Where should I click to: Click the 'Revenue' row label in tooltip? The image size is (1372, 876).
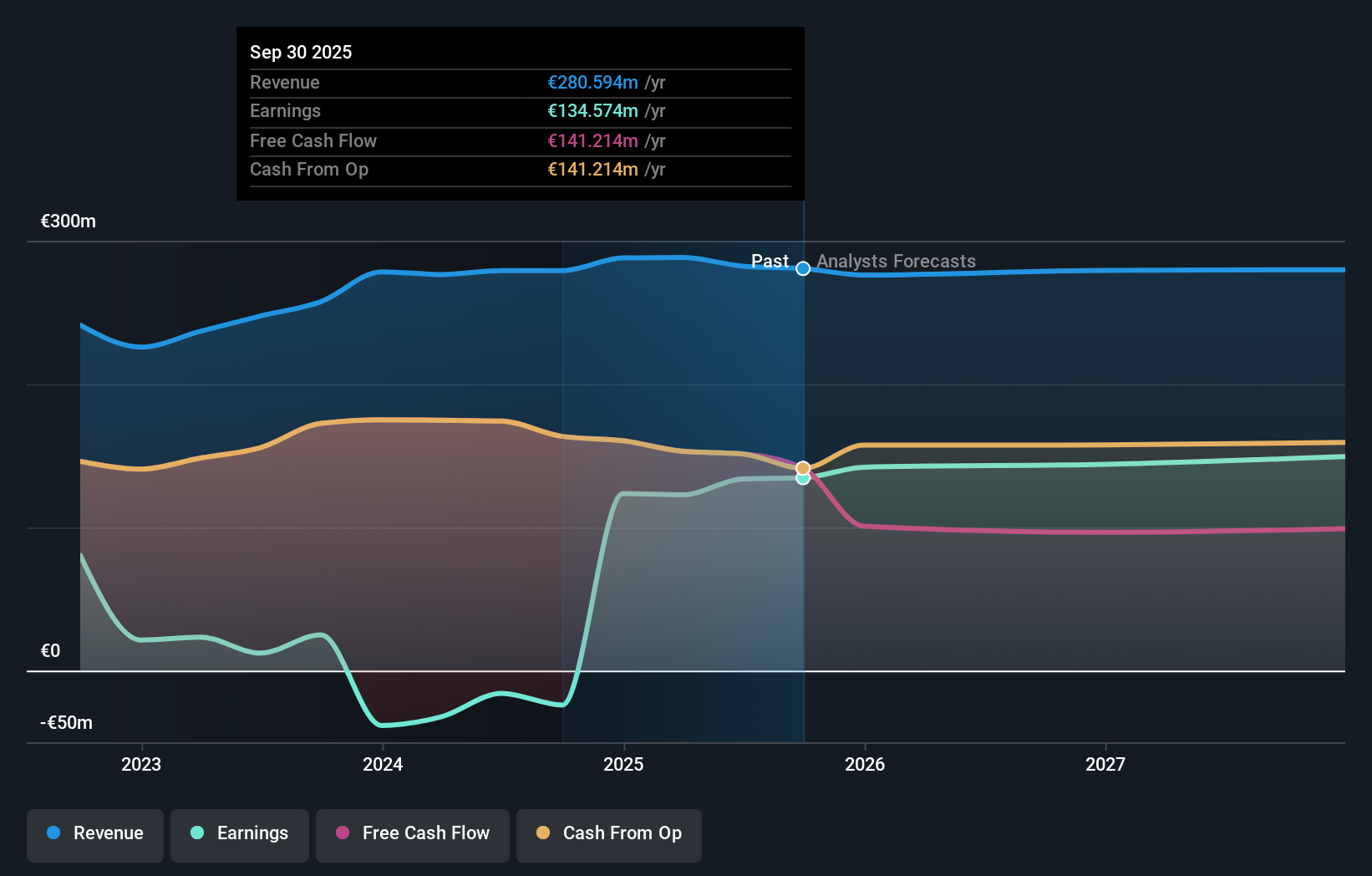pos(285,82)
